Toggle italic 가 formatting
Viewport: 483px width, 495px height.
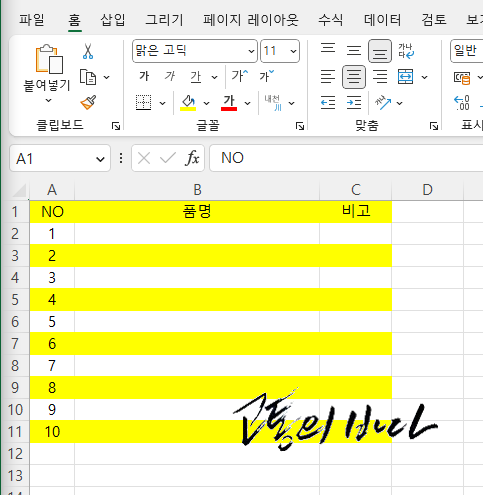click(x=170, y=76)
